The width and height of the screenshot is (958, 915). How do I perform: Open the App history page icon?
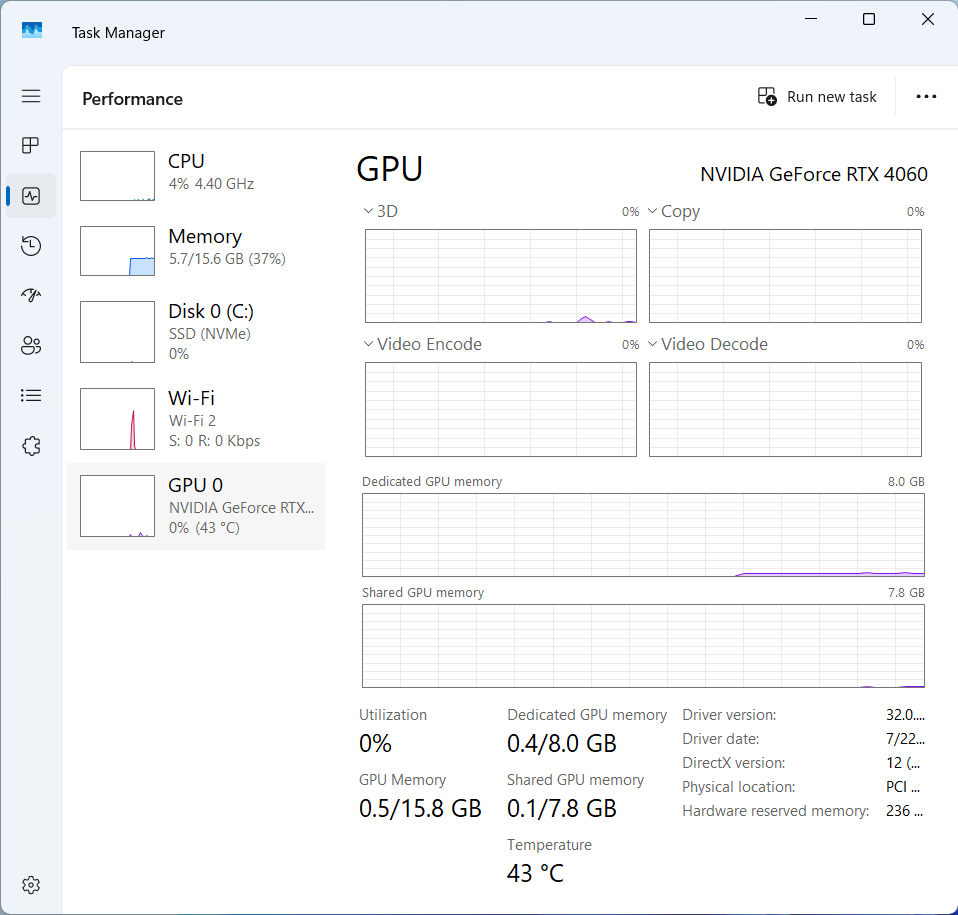(x=31, y=246)
